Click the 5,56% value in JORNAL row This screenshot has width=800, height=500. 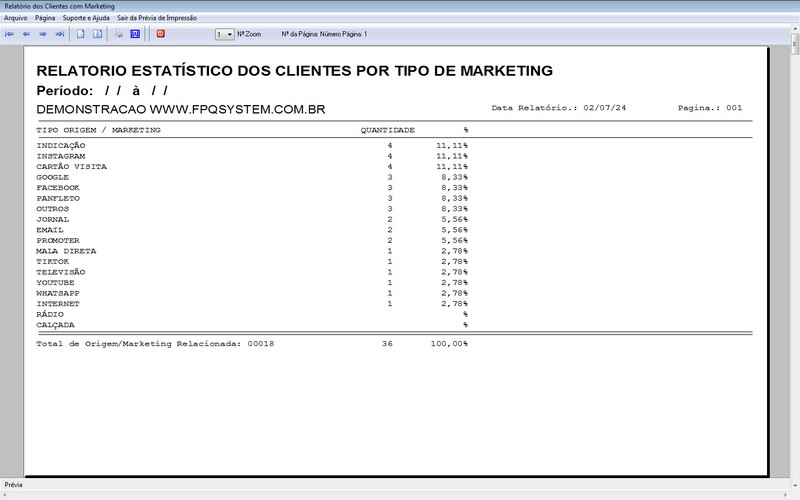(455, 219)
